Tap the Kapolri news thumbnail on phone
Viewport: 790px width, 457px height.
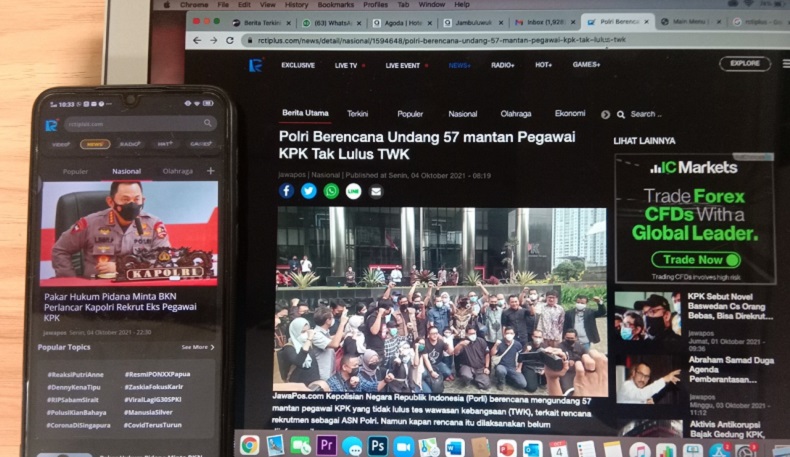(129, 233)
